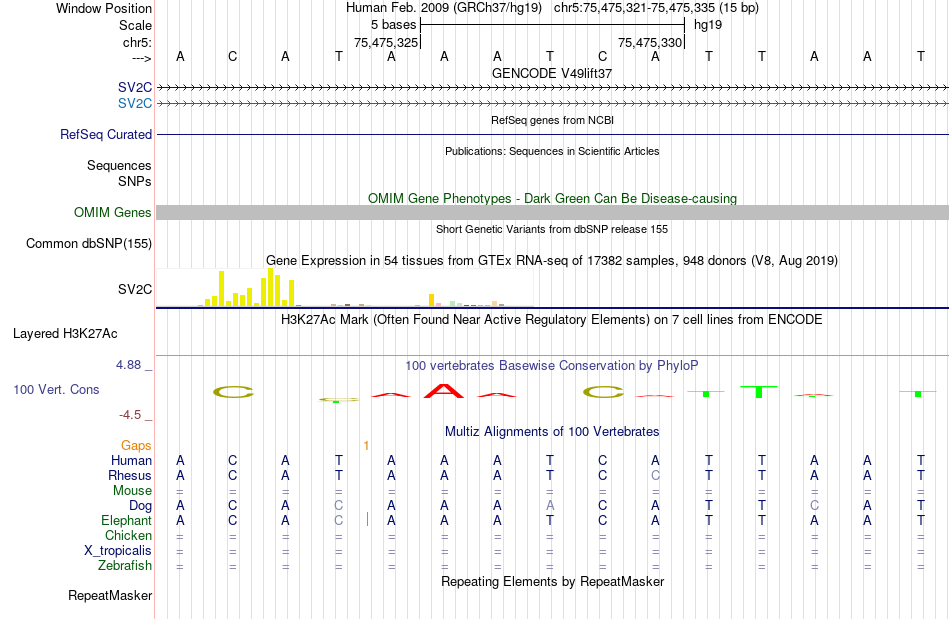Image resolution: width=950 pixels, height=619 pixels.
Task: Click Short Genetic Variants from dbSNP title
Action: 552,229
